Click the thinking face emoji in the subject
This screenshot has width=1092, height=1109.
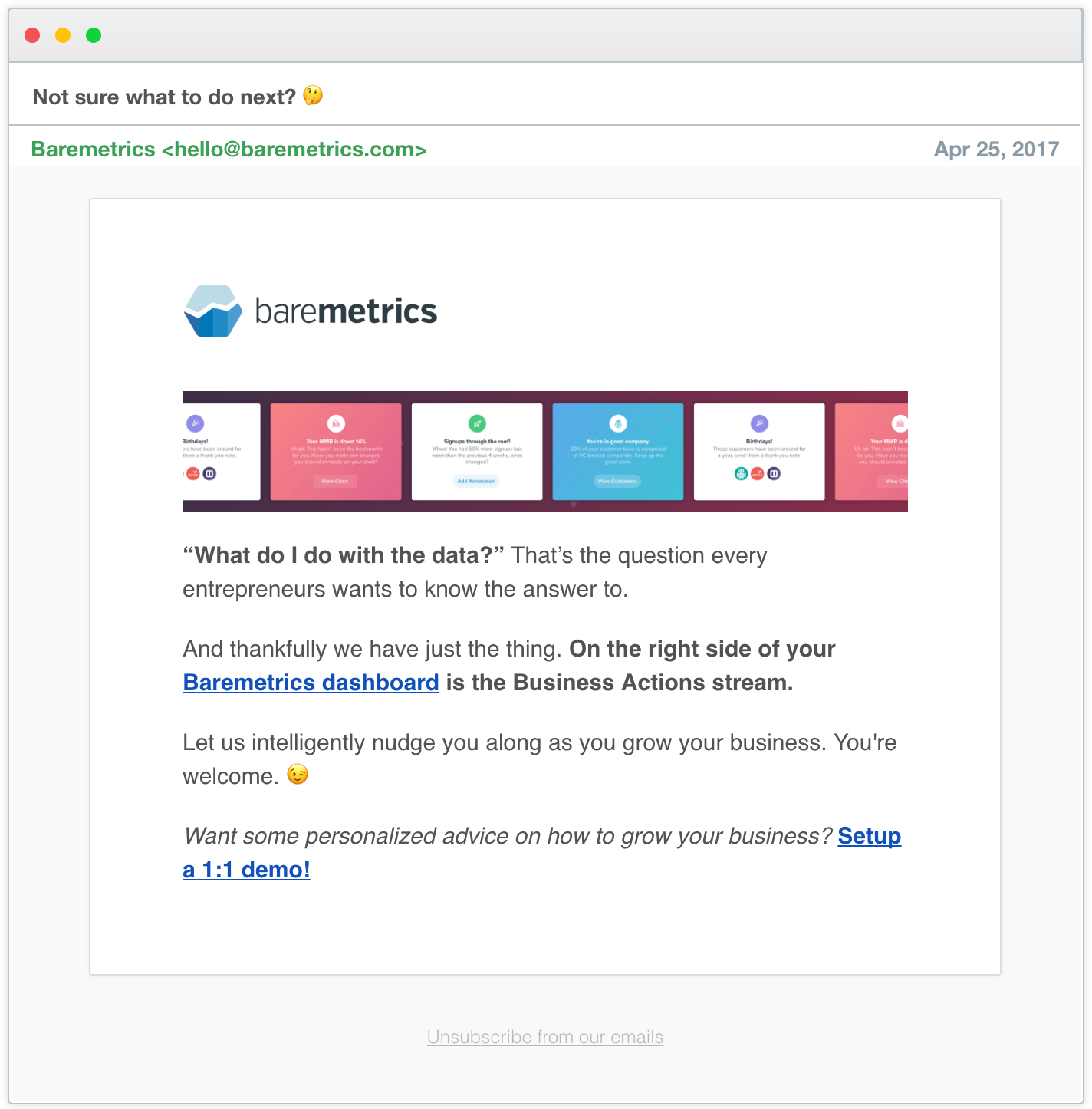click(313, 96)
